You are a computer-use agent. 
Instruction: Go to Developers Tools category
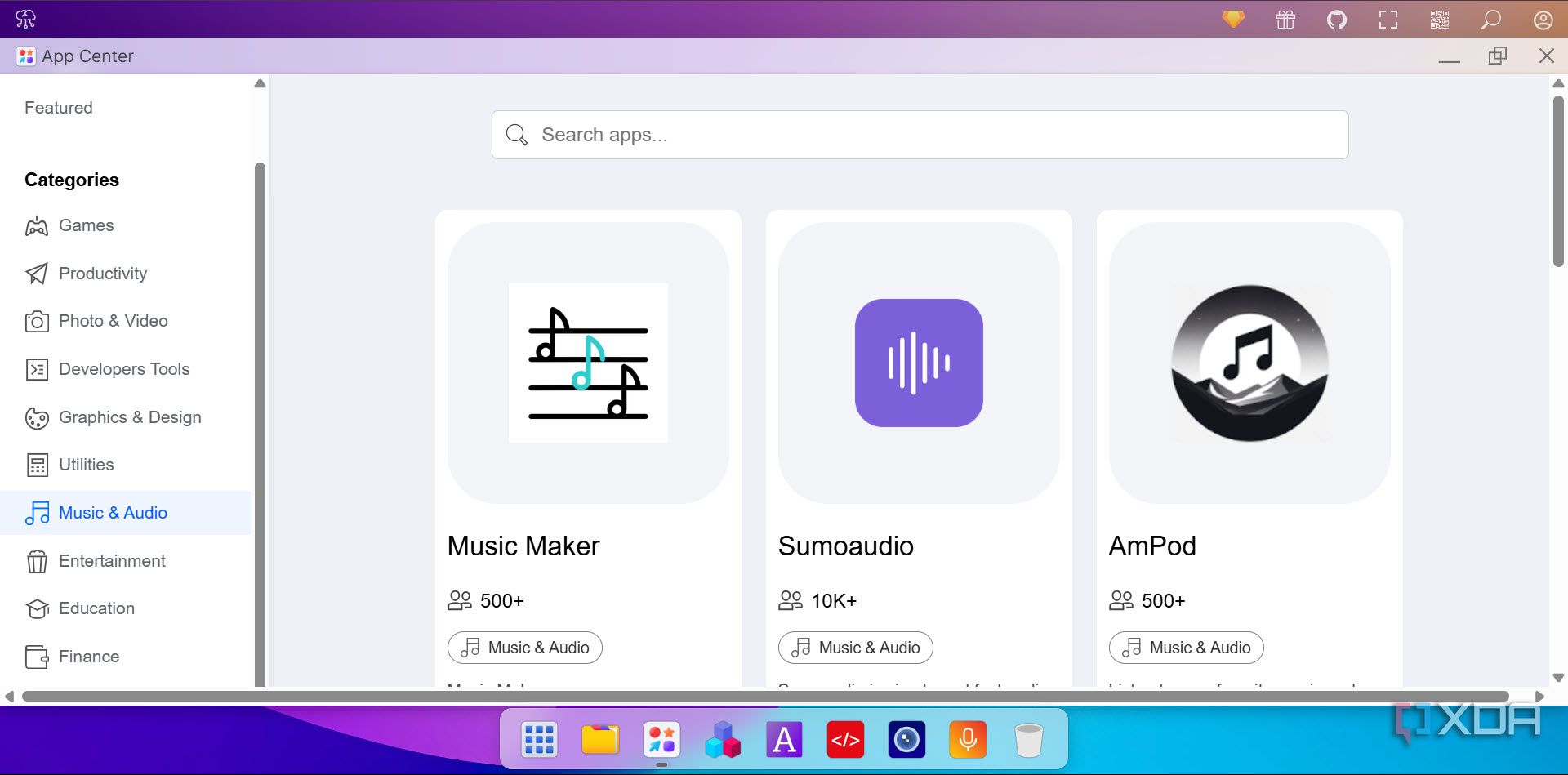tap(107, 369)
